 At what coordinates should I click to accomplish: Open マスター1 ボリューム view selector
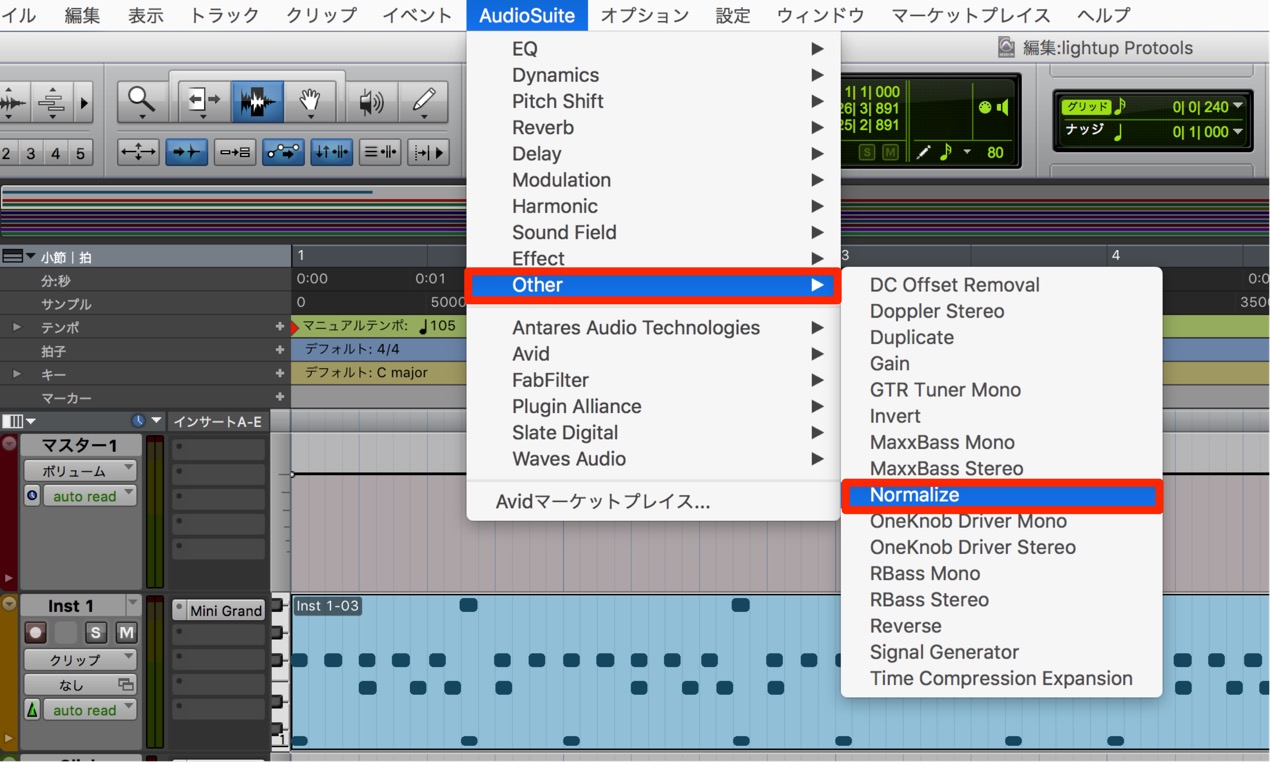point(81,470)
